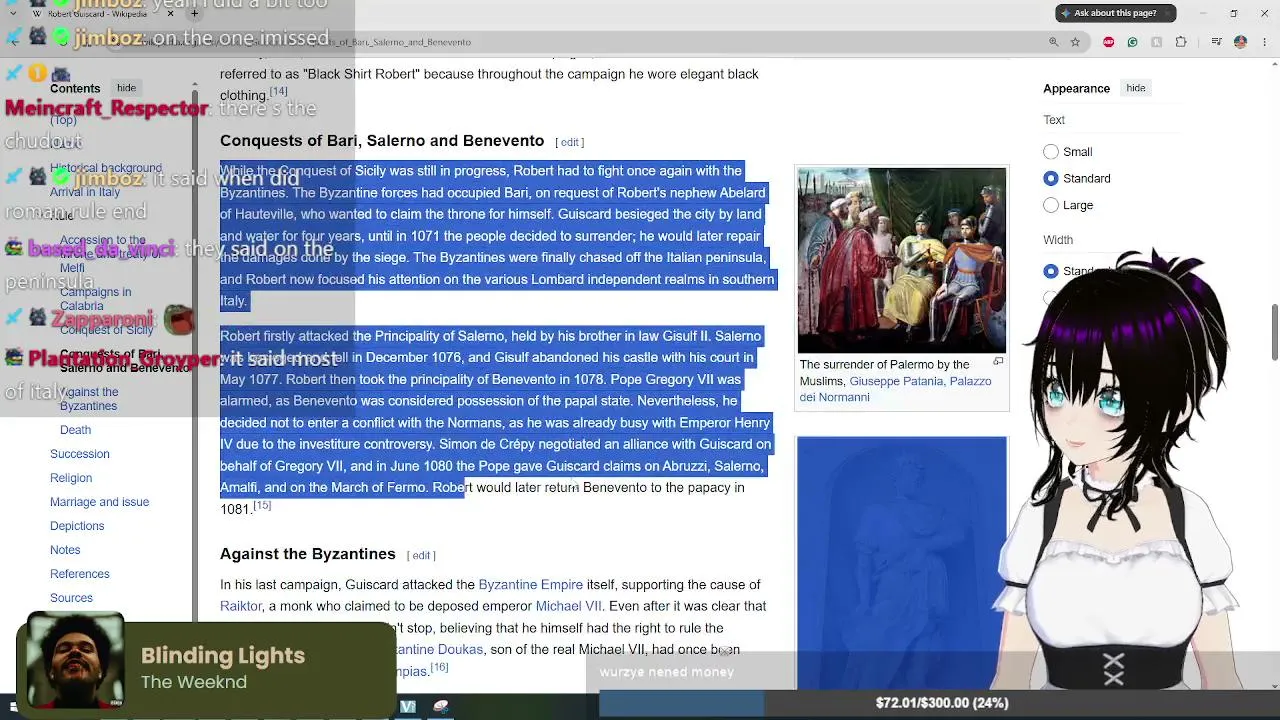Click the Gemini sparkle icon in 'Ask about this page?'

pos(1066,13)
